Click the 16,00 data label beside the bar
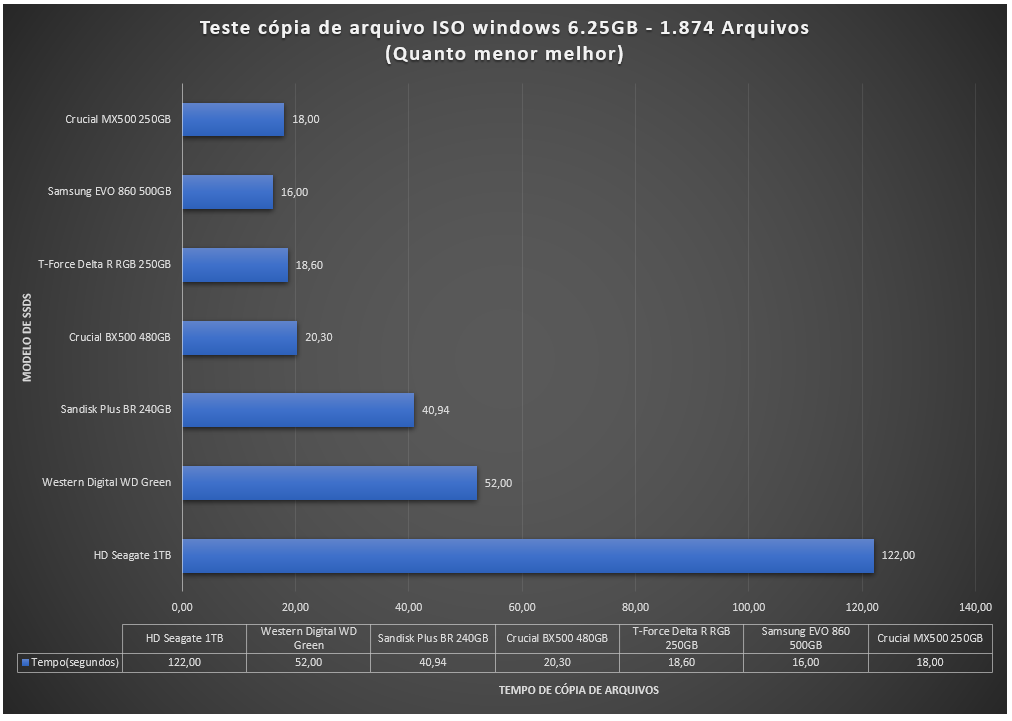Image resolution: width=1012 pixels, height=721 pixels. click(x=294, y=192)
